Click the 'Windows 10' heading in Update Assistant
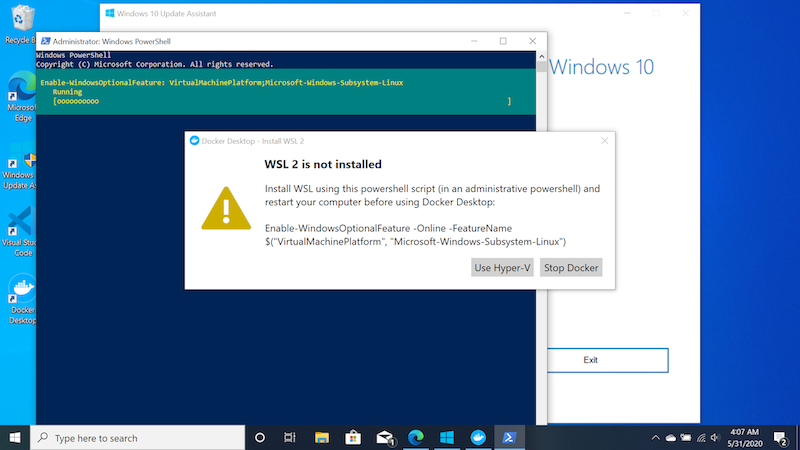Viewport: 800px width, 450px height. point(602,67)
